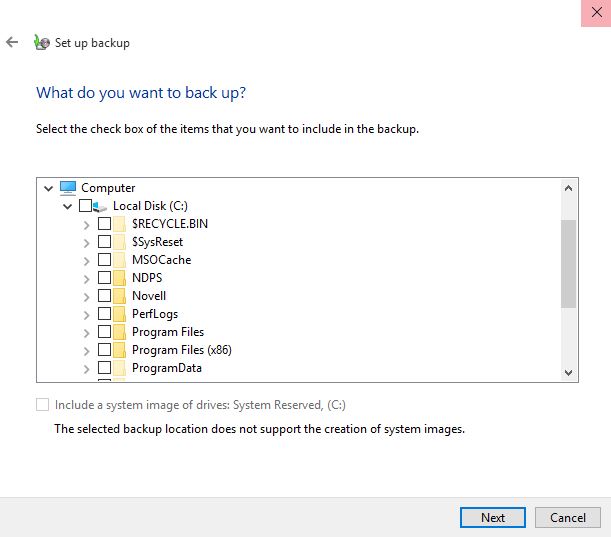Select the ProgramData label
This screenshot has width=611, height=537.
point(166,368)
